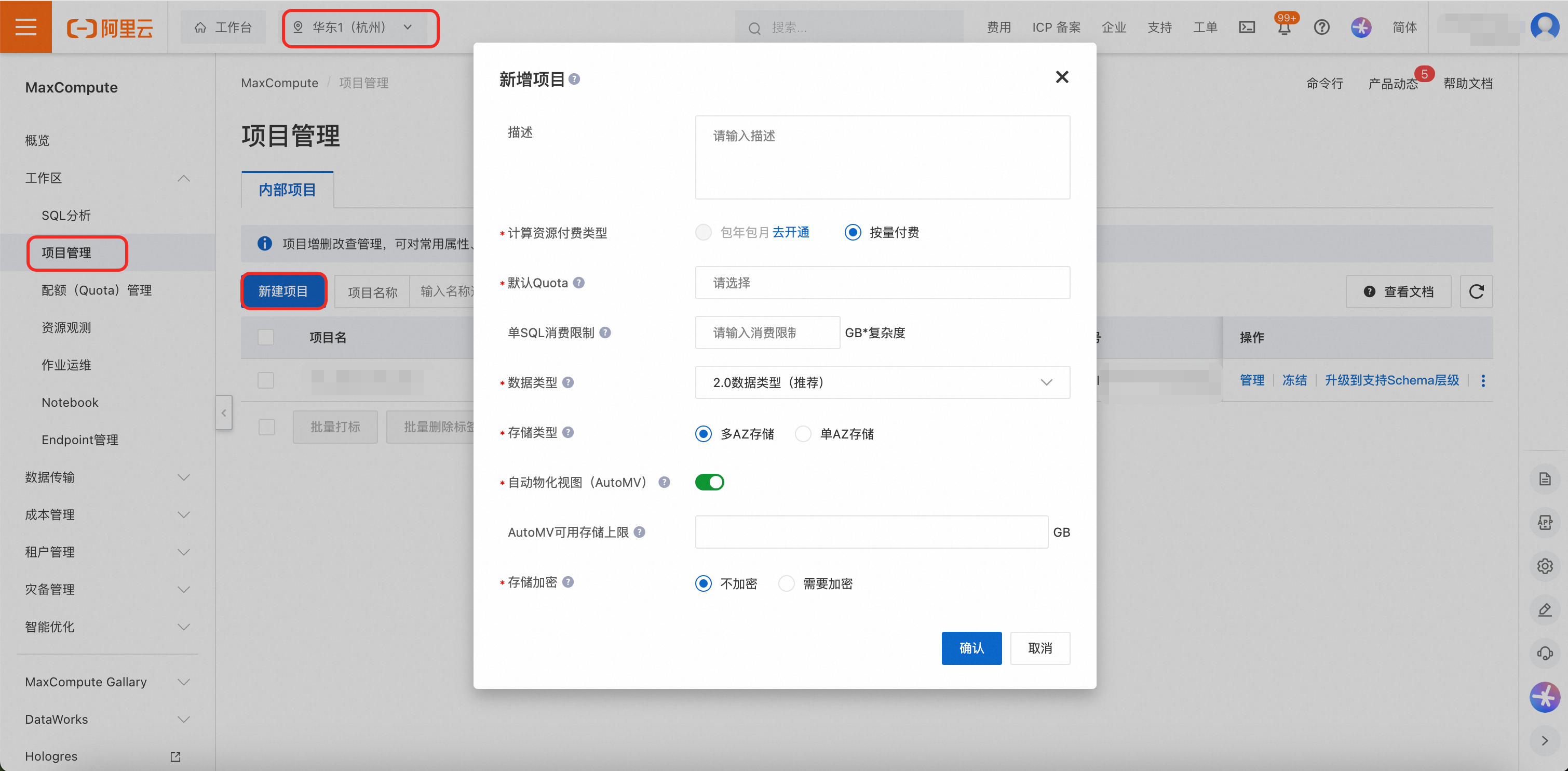1568x771 pixels.
Task: Close the 新增项目 dialog
Action: [1062, 77]
